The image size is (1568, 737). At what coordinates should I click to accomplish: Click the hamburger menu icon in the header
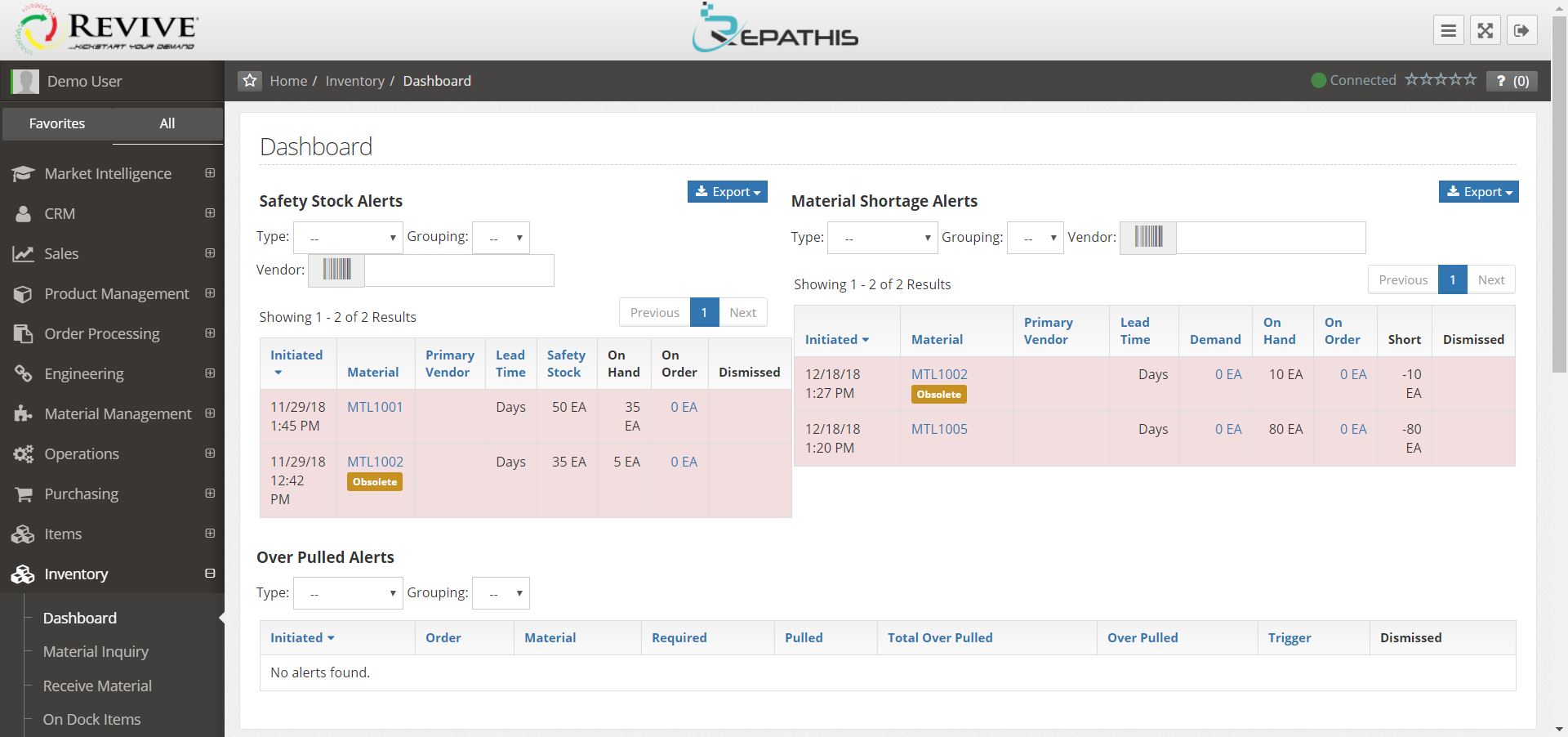pyautogui.click(x=1449, y=30)
